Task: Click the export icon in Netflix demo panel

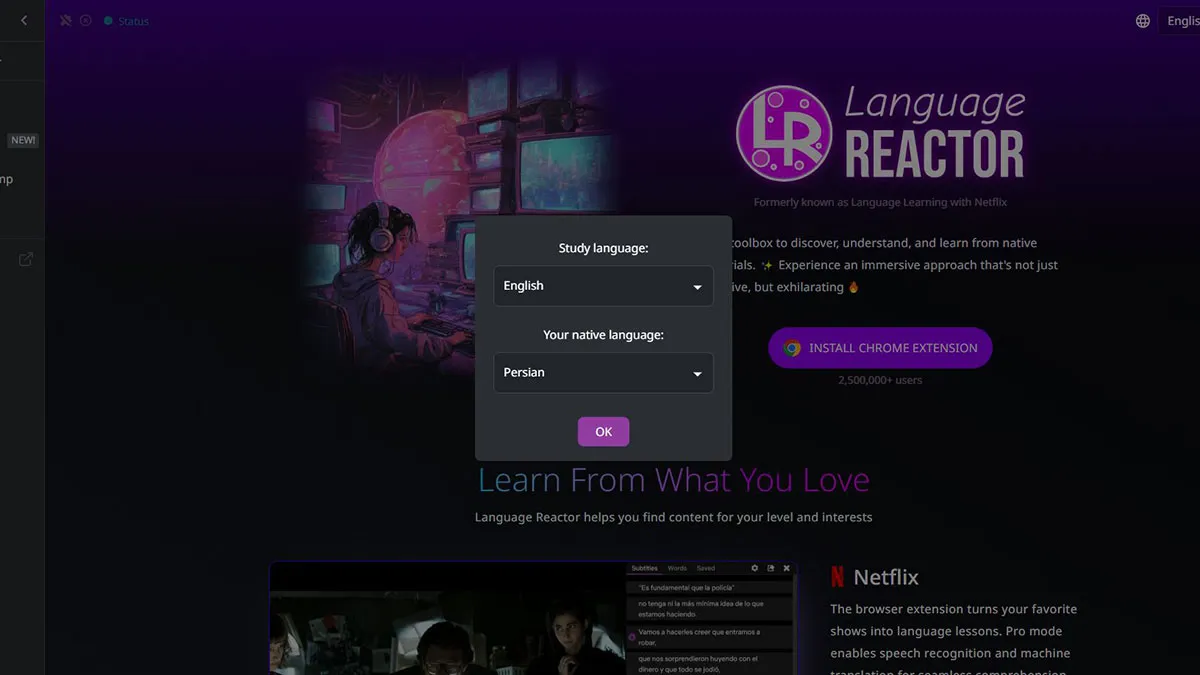Action: (x=771, y=568)
